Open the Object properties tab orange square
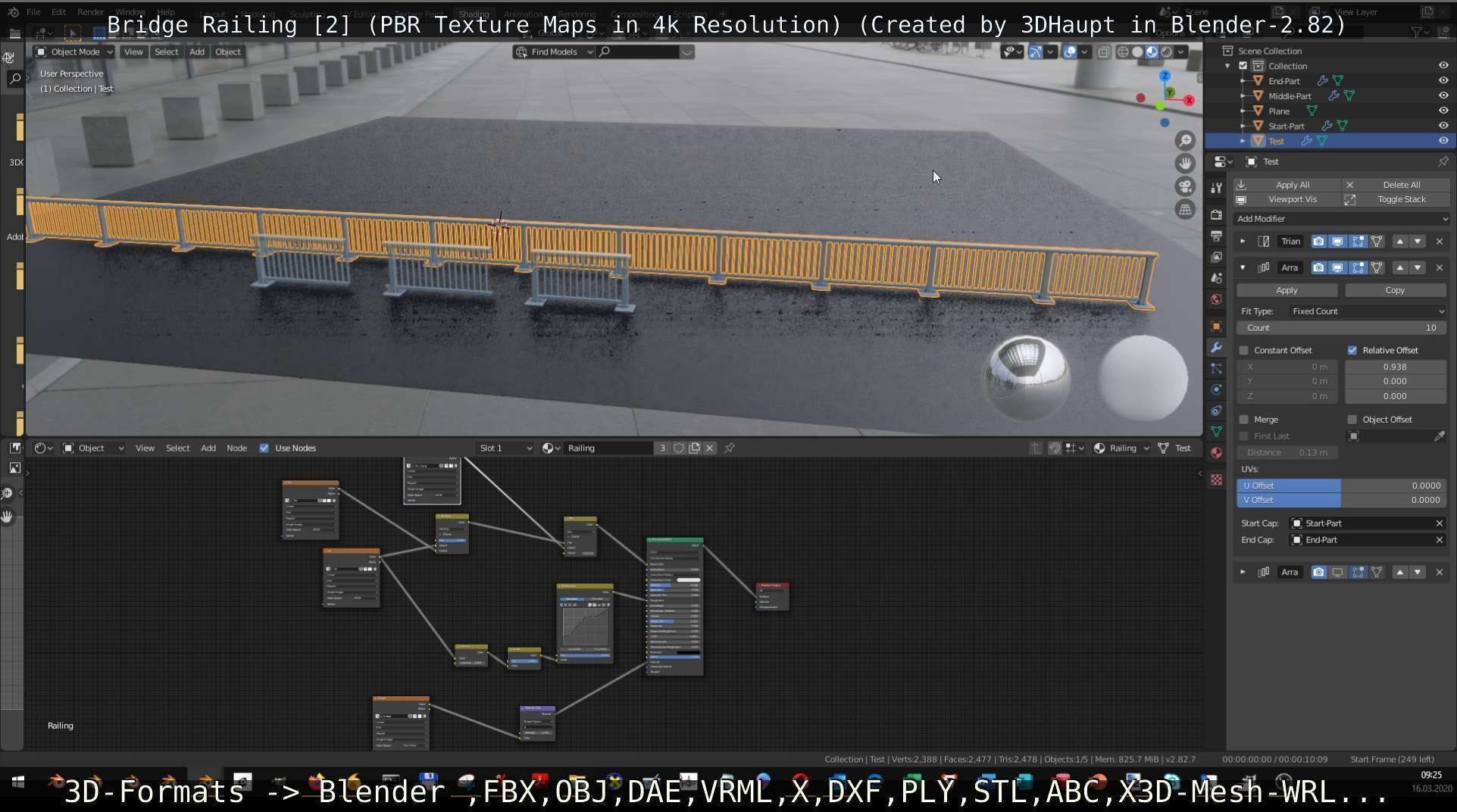 (x=1216, y=326)
